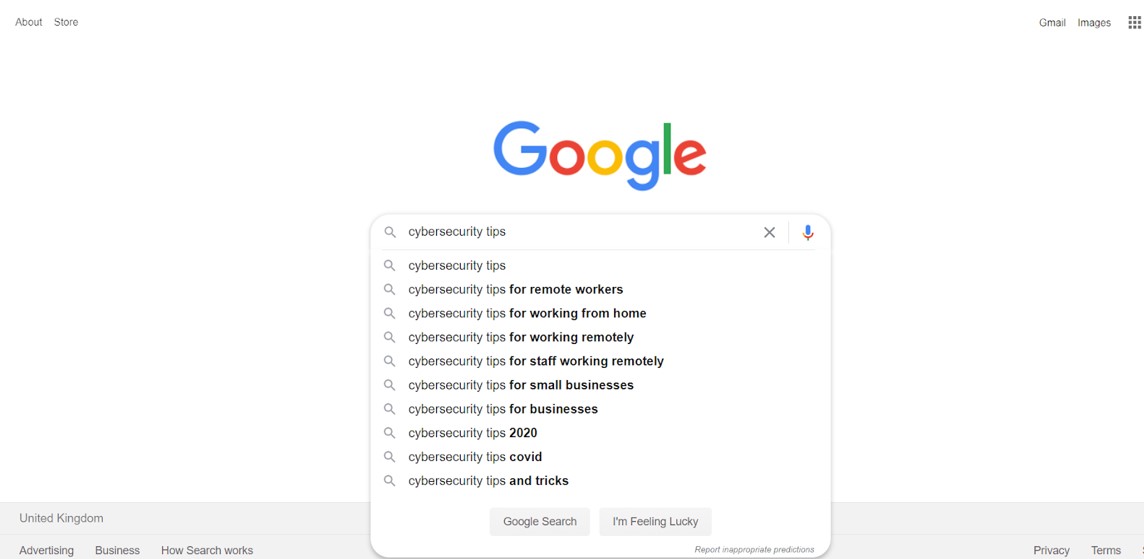The image size is (1144, 559).
Task: Click the voice search microphone icon
Action: (808, 232)
